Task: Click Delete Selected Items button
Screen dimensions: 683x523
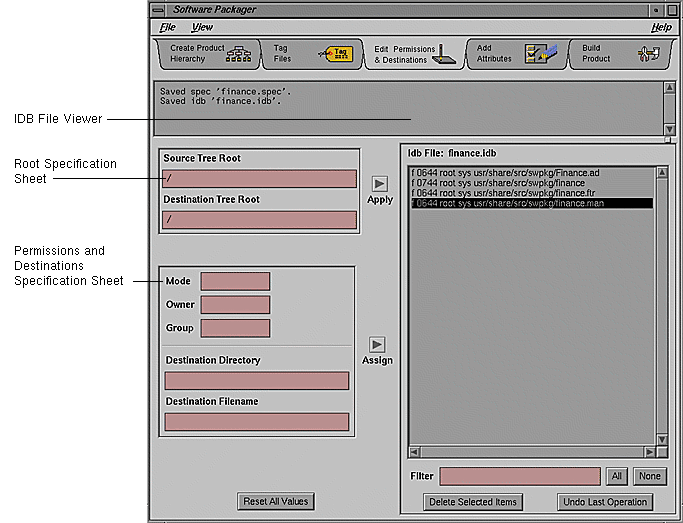Action: point(473,502)
